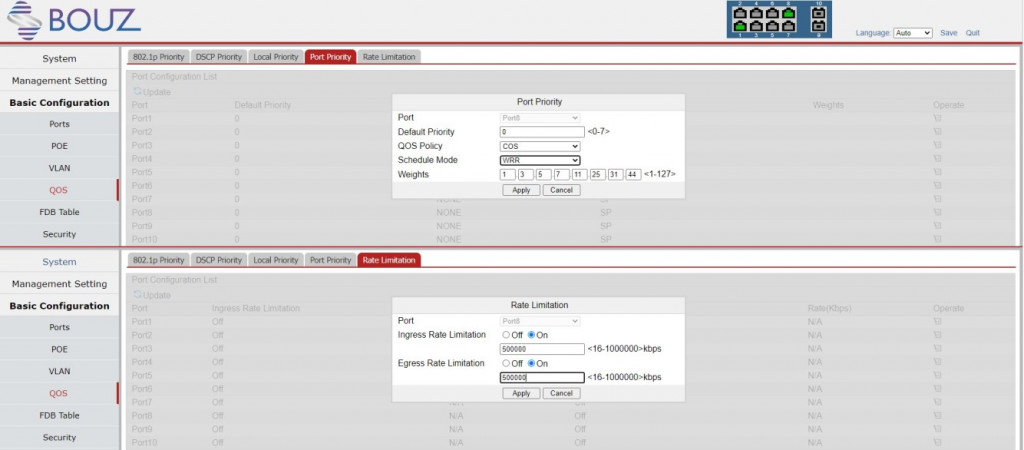Click the Default Priority input field

click(x=540, y=132)
